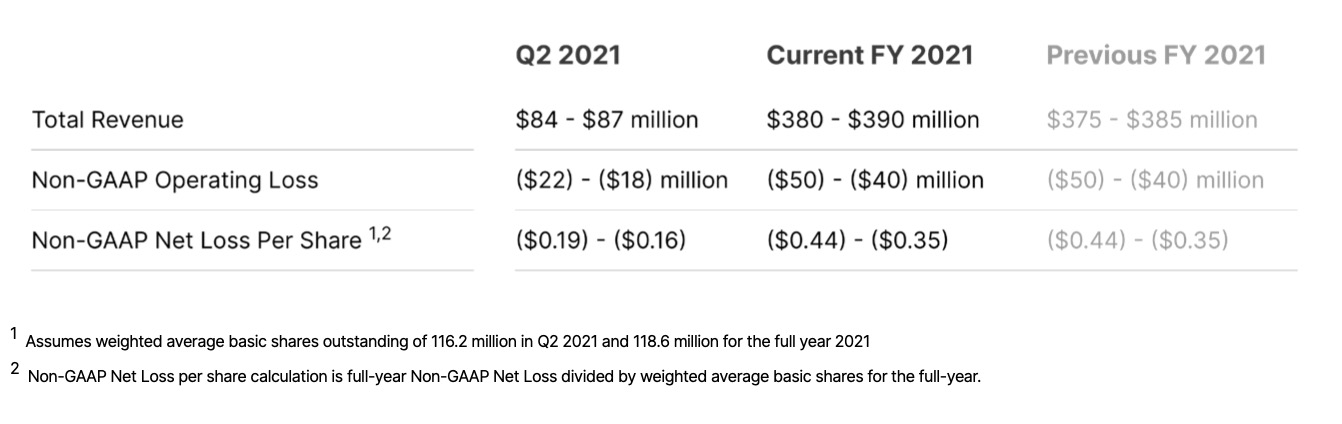Screen dimensions: 1342x424
Task: Click Current FY ($0.44) - ($0.35) cell
Action: coord(857,240)
